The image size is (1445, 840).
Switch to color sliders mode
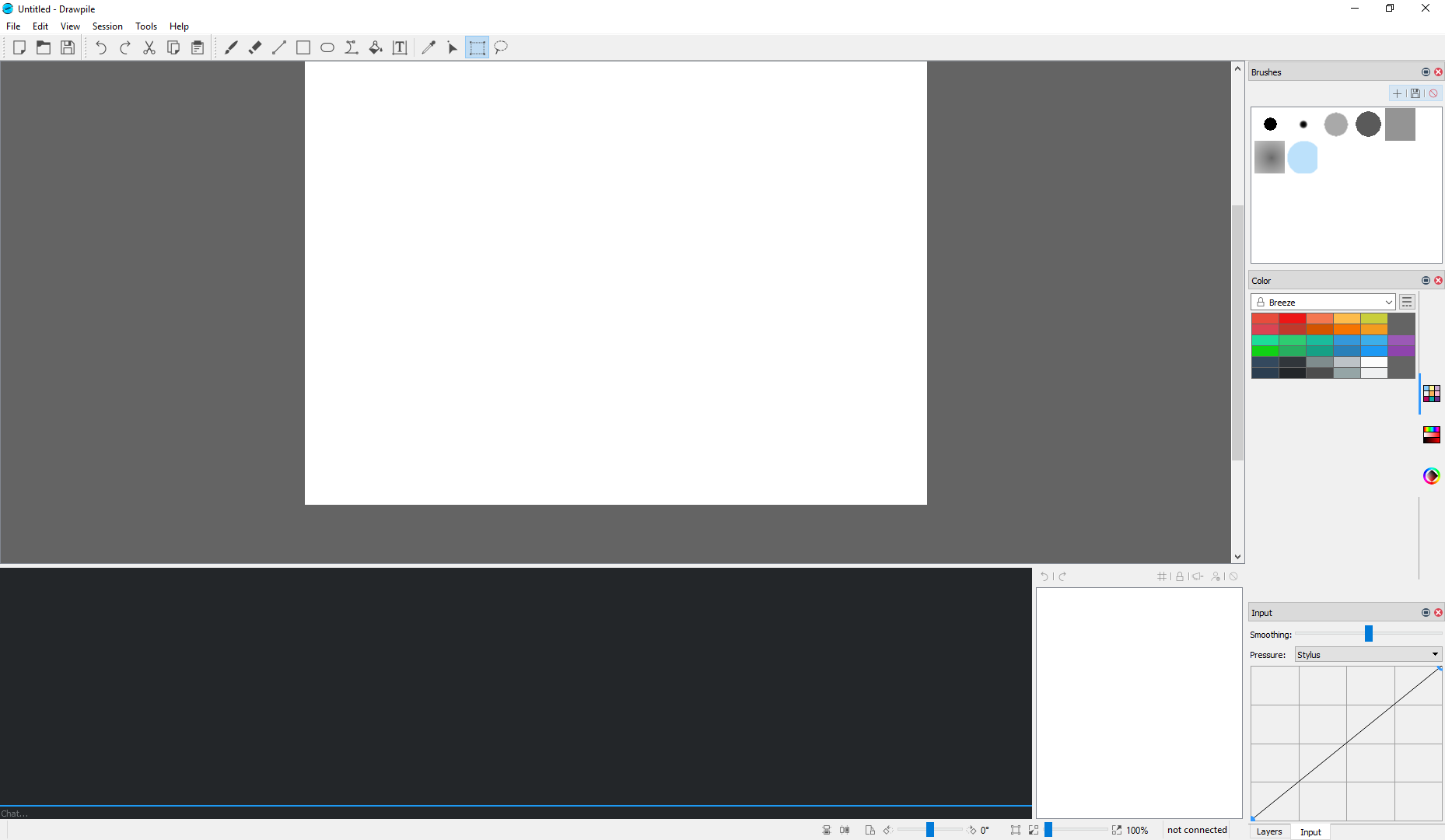1432,434
